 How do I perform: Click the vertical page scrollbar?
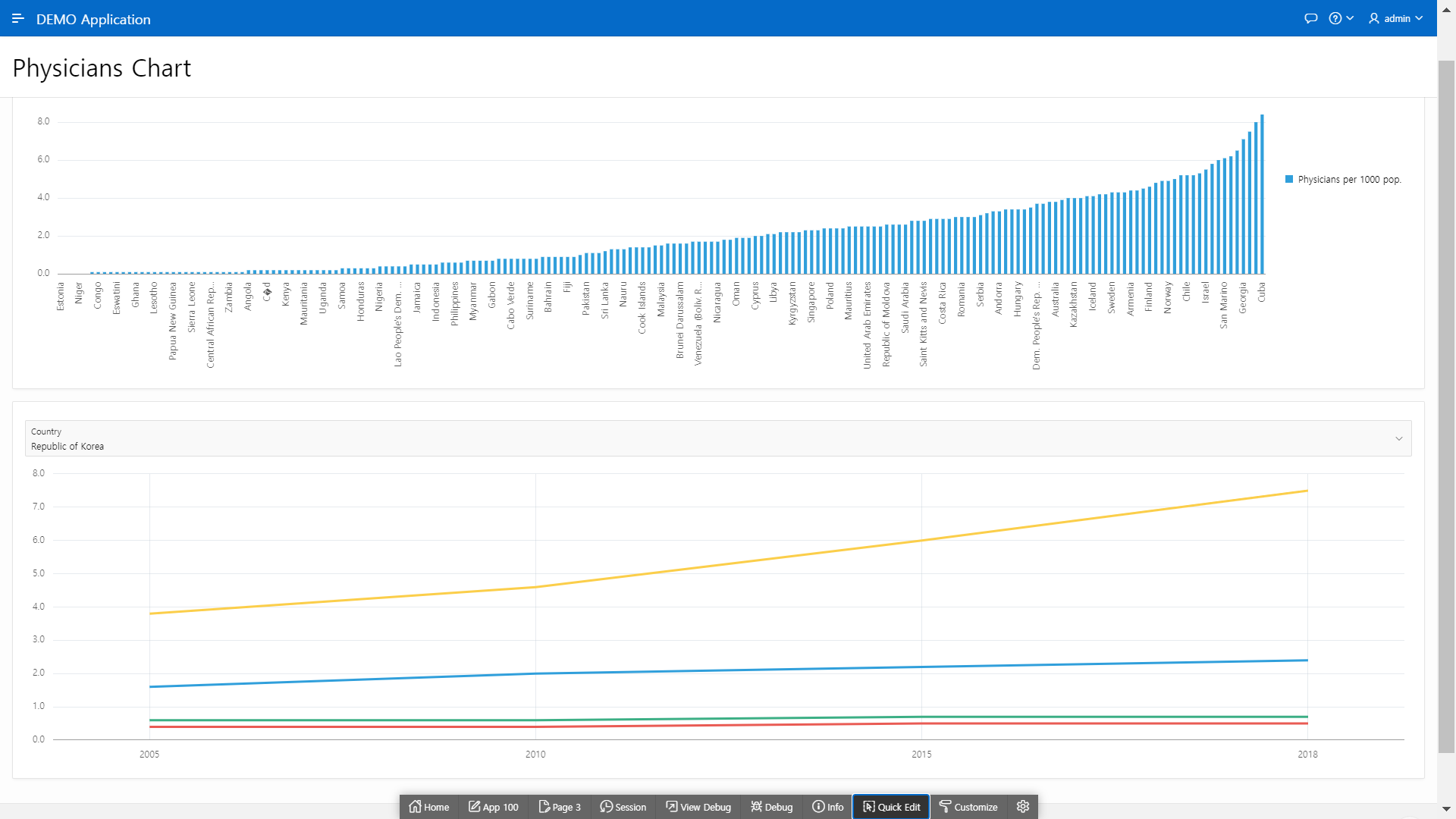(1446, 409)
